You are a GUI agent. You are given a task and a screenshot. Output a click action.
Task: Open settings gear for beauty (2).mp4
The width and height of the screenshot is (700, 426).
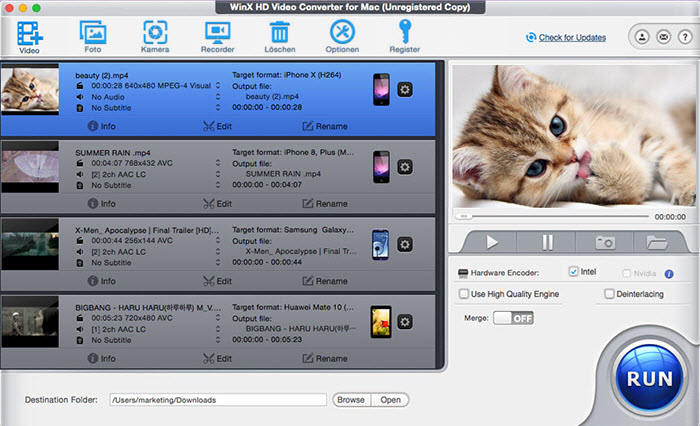coord(405,89)
